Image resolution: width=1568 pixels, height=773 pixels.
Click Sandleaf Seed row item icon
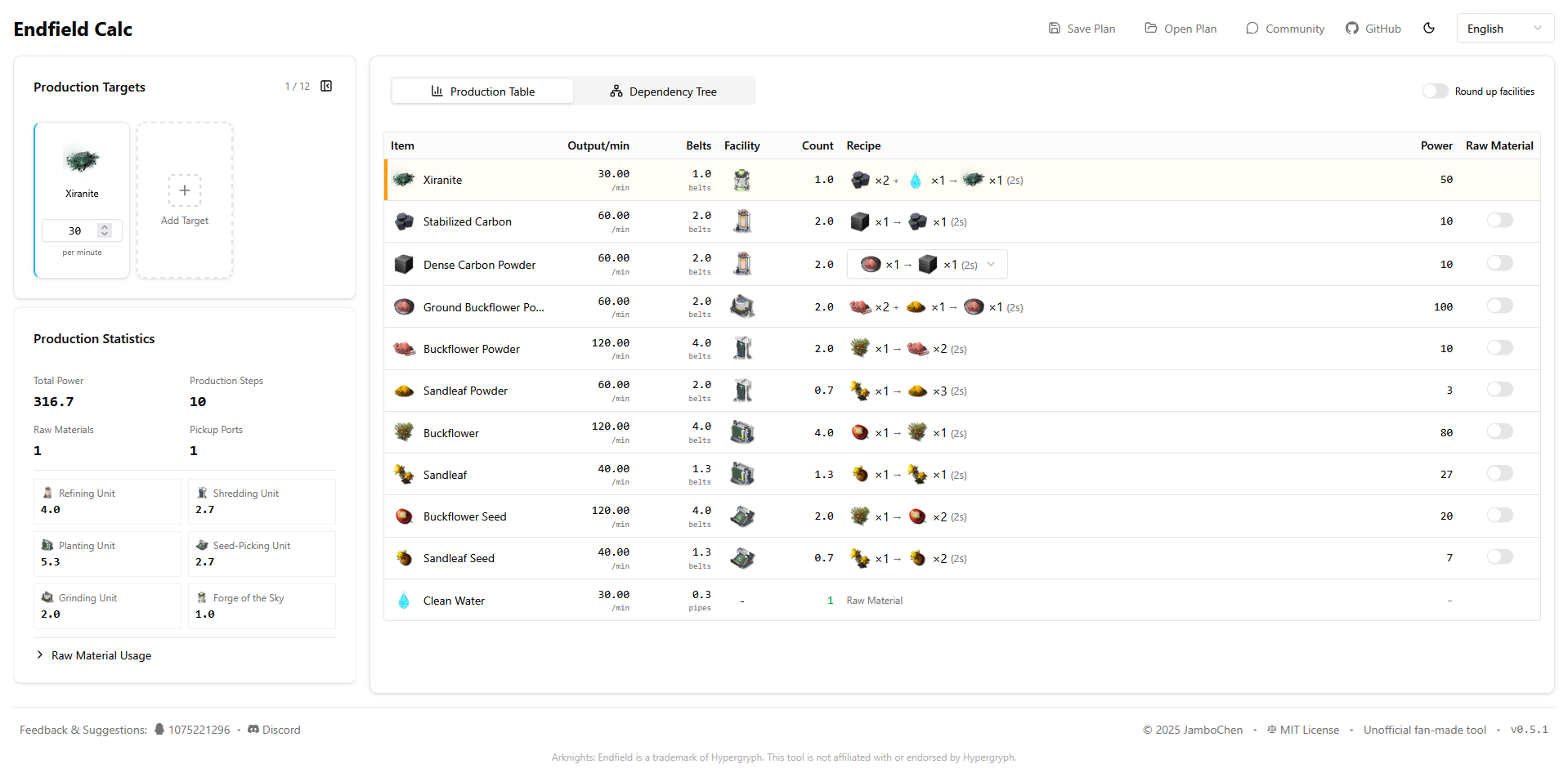coord(404,558)
